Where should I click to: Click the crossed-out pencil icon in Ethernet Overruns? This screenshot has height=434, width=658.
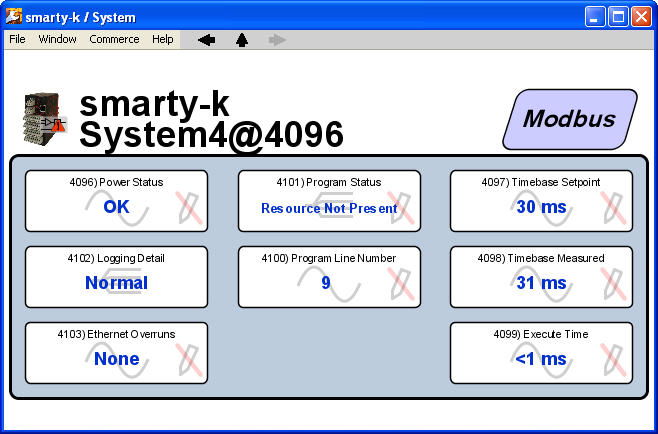click(x=188, y=360)
